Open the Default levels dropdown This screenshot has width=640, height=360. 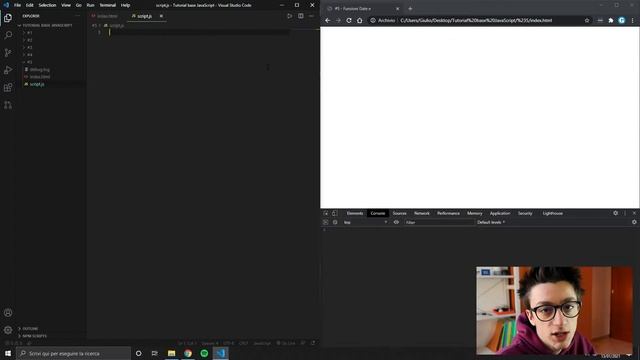coord(491,222)
